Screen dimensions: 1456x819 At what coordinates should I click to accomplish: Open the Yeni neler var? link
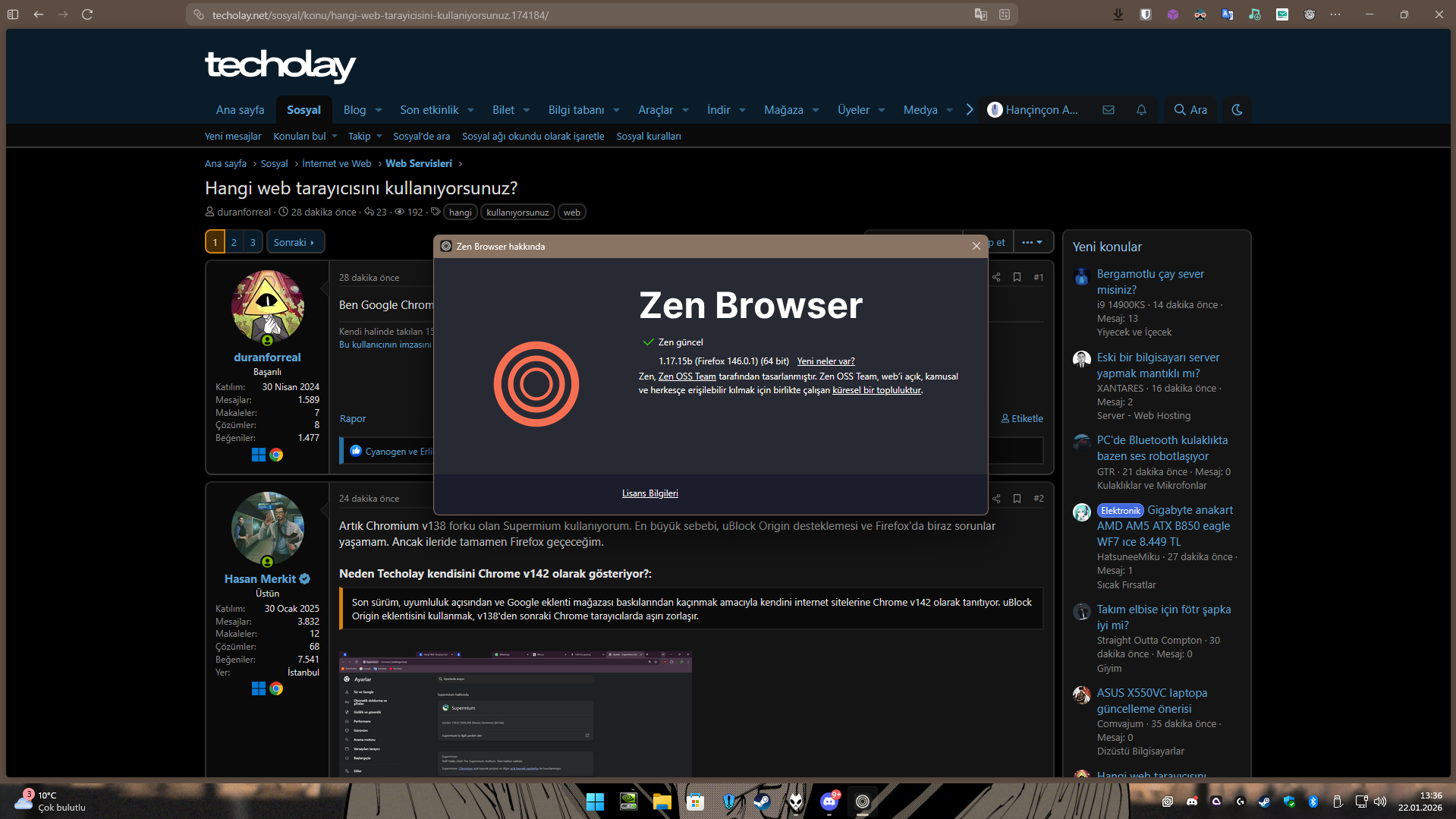click(825, 361)
